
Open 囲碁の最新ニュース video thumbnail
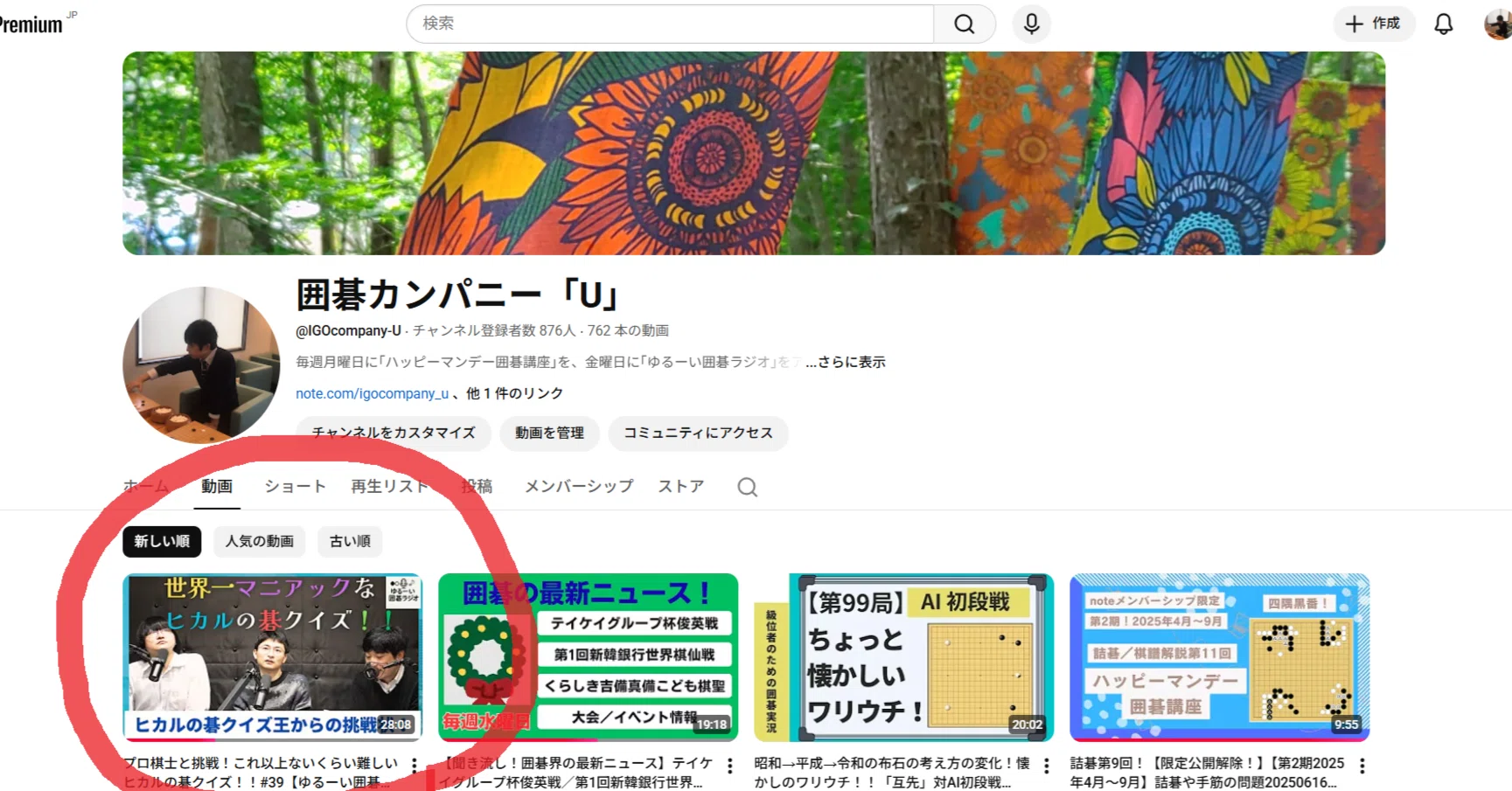point(588,657)
